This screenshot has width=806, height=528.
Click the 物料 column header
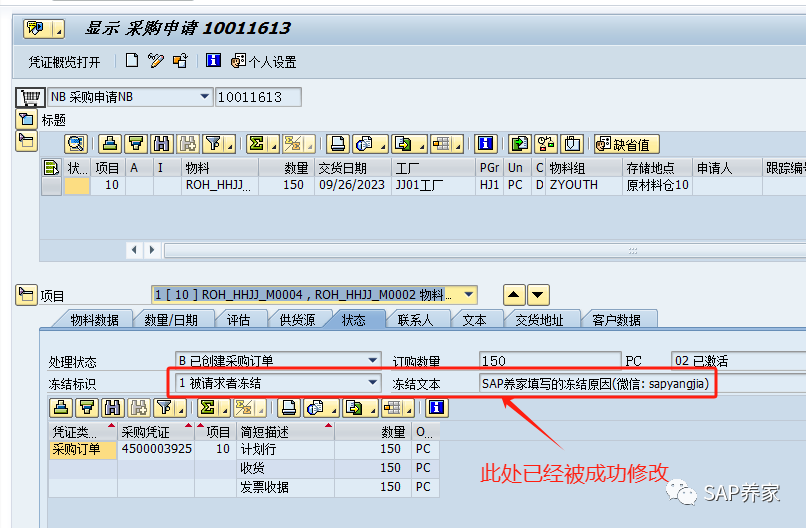coord(219,168)
